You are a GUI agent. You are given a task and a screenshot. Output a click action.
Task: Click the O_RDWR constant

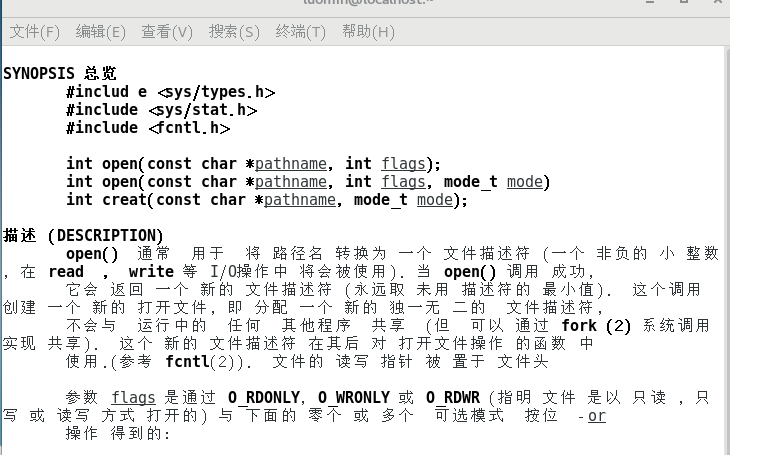[453, 398]
